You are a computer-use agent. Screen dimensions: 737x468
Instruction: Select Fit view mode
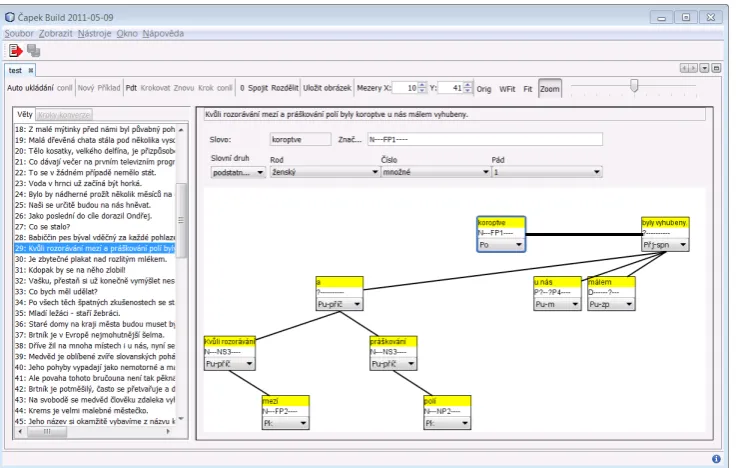528,89
